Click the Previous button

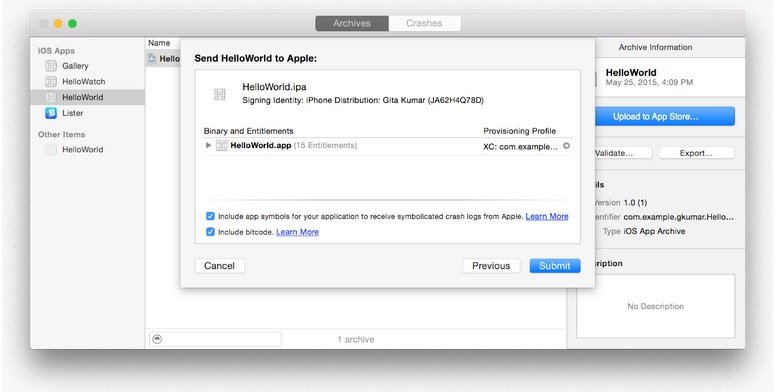[x=491, y=266]
